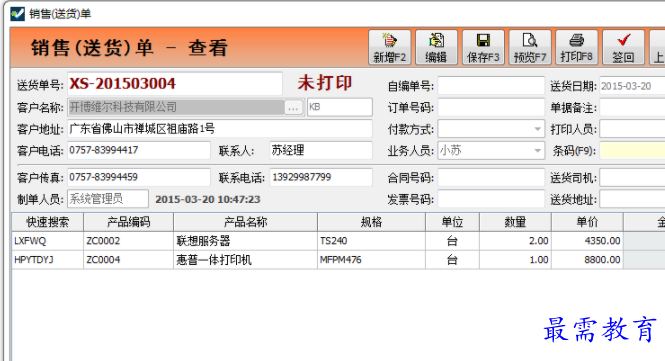The height and width of the screenshot is (361, 665).
Task: Select the 联想服务器 product name cell
Action: [246, 241]
